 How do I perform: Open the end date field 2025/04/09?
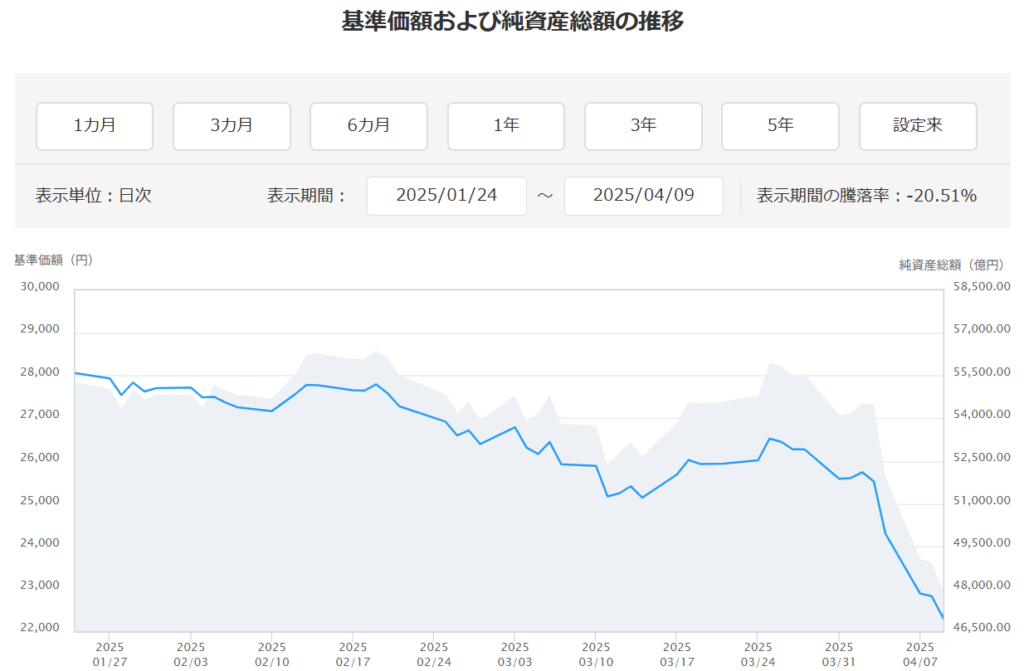[x=643, y=195]
